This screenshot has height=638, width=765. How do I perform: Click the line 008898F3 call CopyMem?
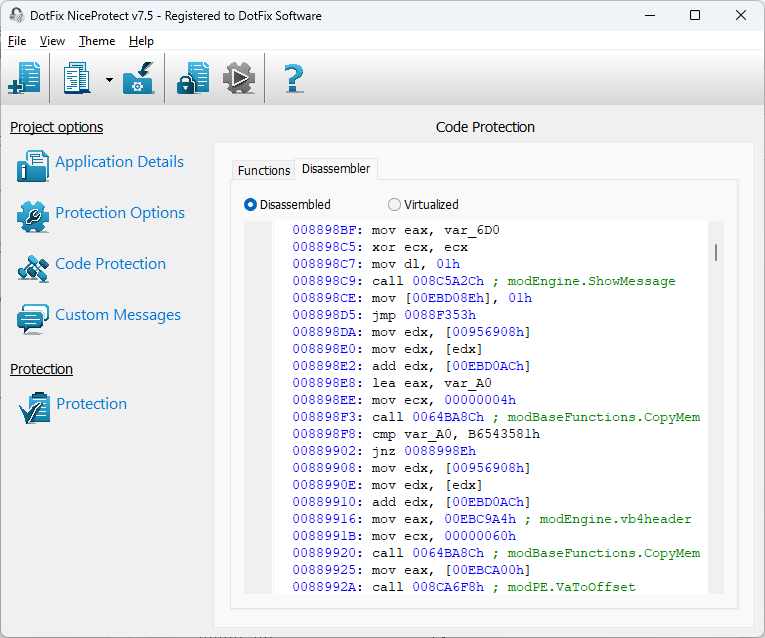point(496,417)
